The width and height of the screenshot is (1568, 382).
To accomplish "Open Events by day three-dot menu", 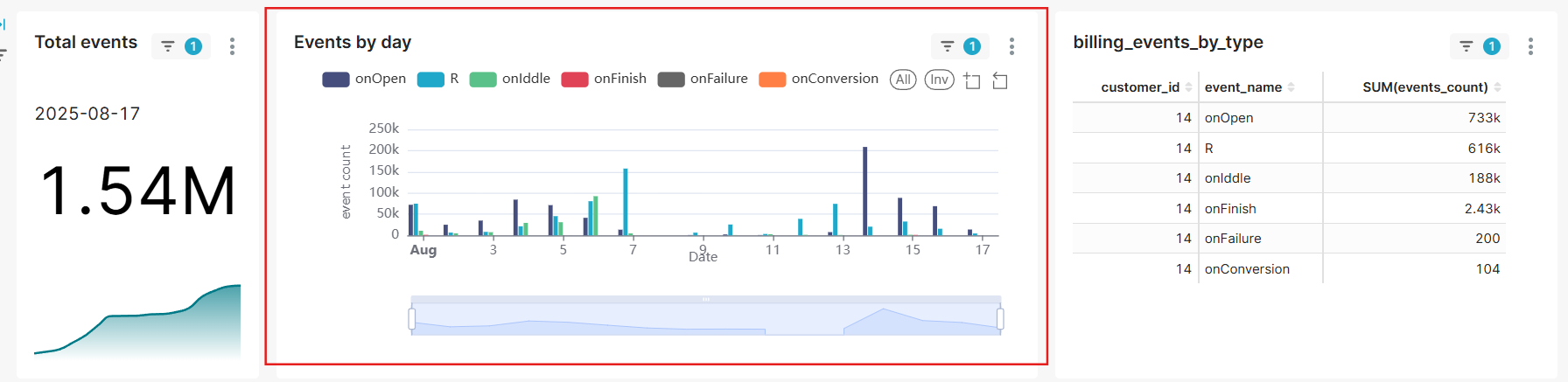I will point(1011,46).
